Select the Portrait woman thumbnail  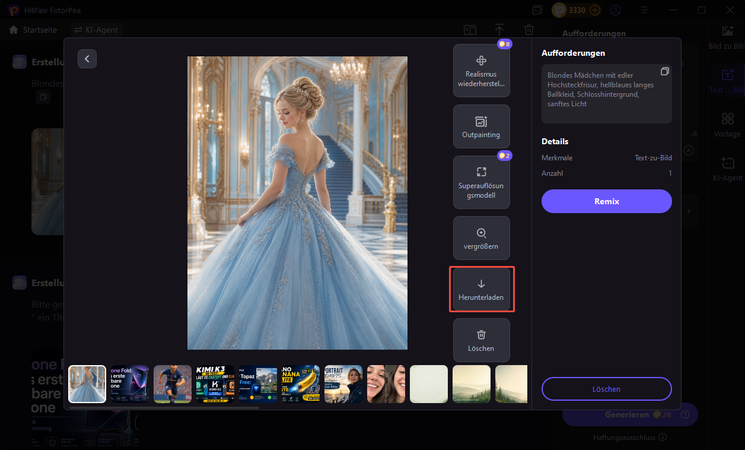pyautogui.click(x=344, y=384)
